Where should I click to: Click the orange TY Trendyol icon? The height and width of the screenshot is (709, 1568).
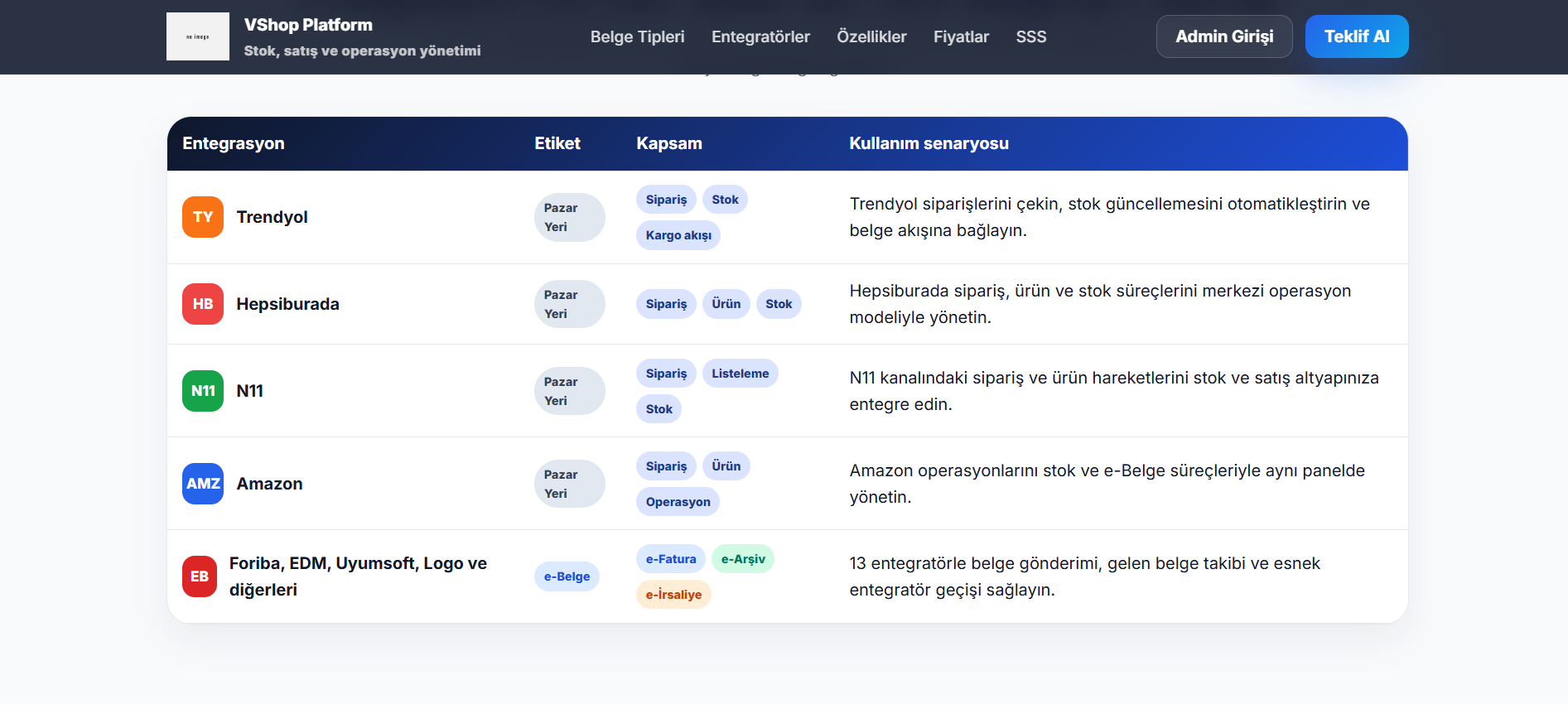tap(203, 217)
